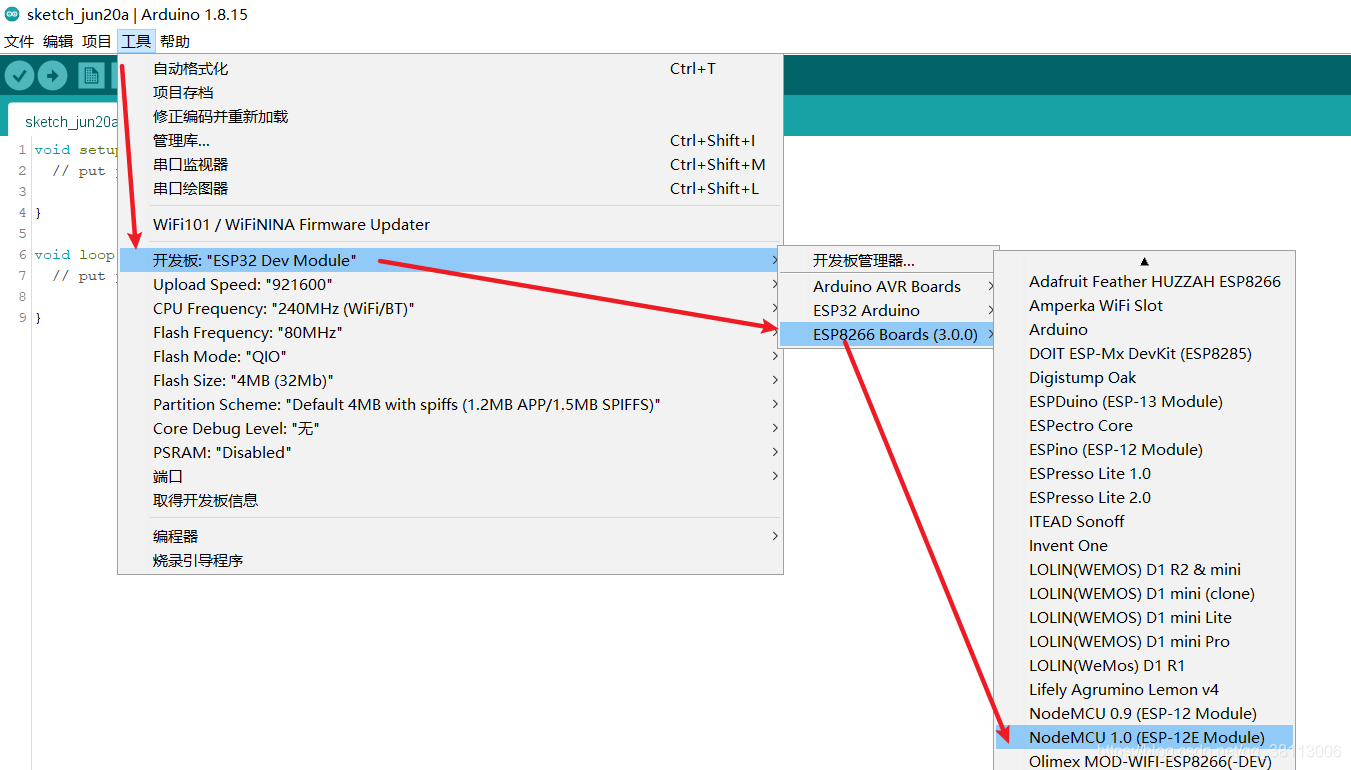Expand CPU Frequency: "240MHz (WiFi/BT)" submenu
The image size is (1351, 770).
450,309
